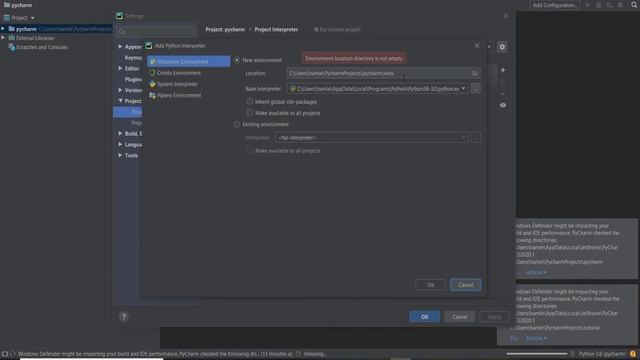
Task: Click Fix link in lower Defender notification
Action: click(x=514, y=338)
